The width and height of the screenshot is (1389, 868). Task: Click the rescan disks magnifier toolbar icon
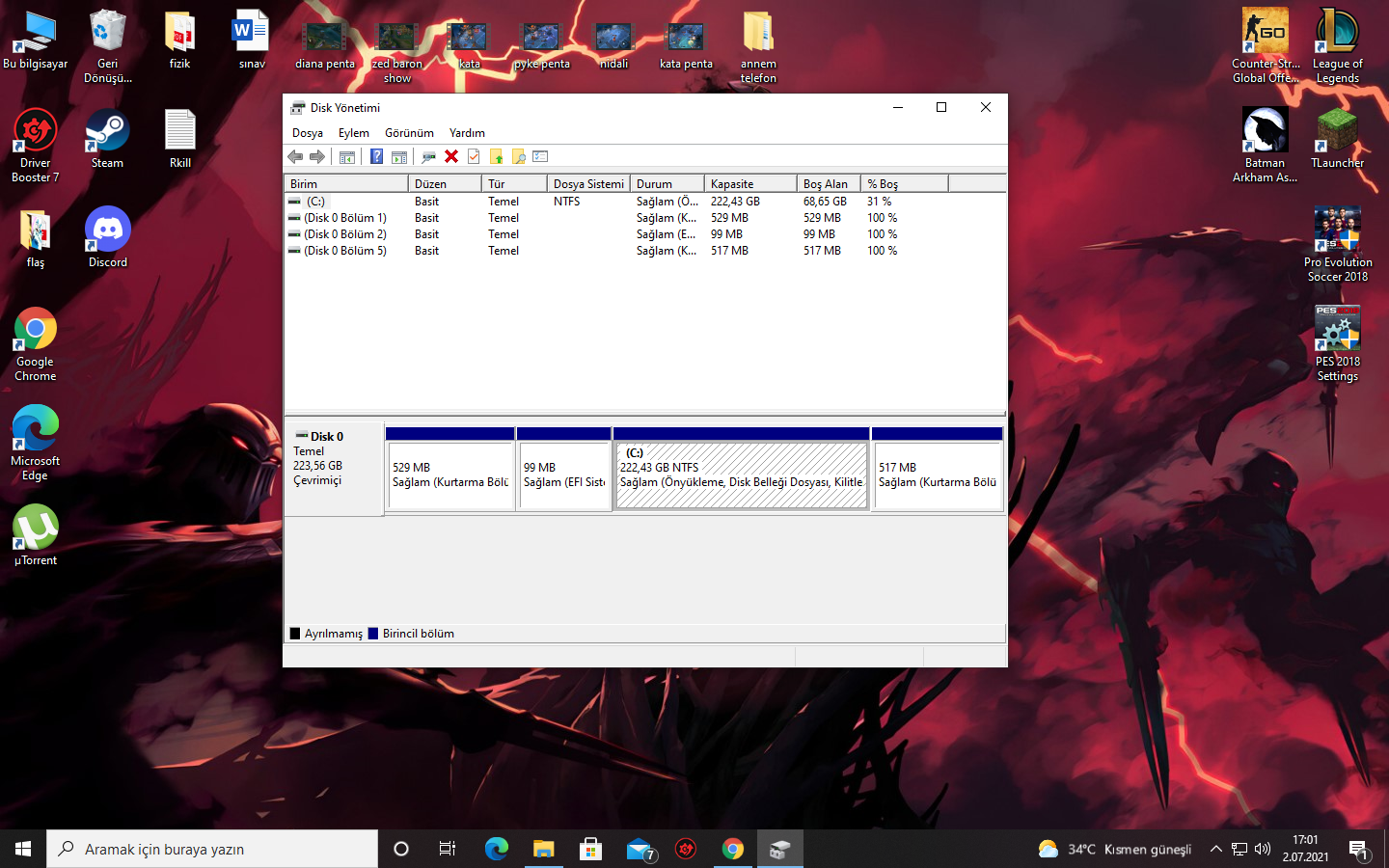coord(428,156)
